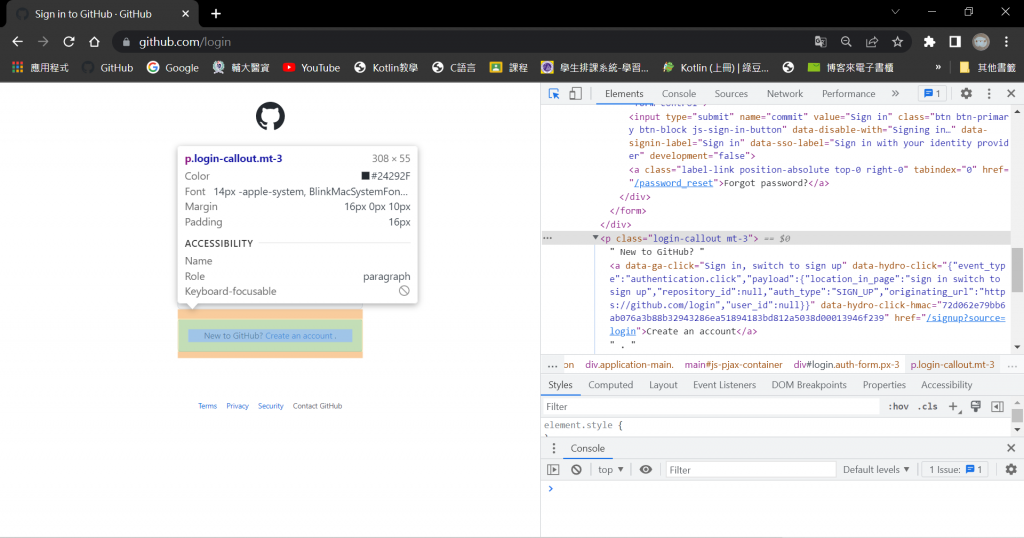Screen dimensions: 1024x538
Task: Click the zoom magnifier icon in address bar
Action: 846,42
